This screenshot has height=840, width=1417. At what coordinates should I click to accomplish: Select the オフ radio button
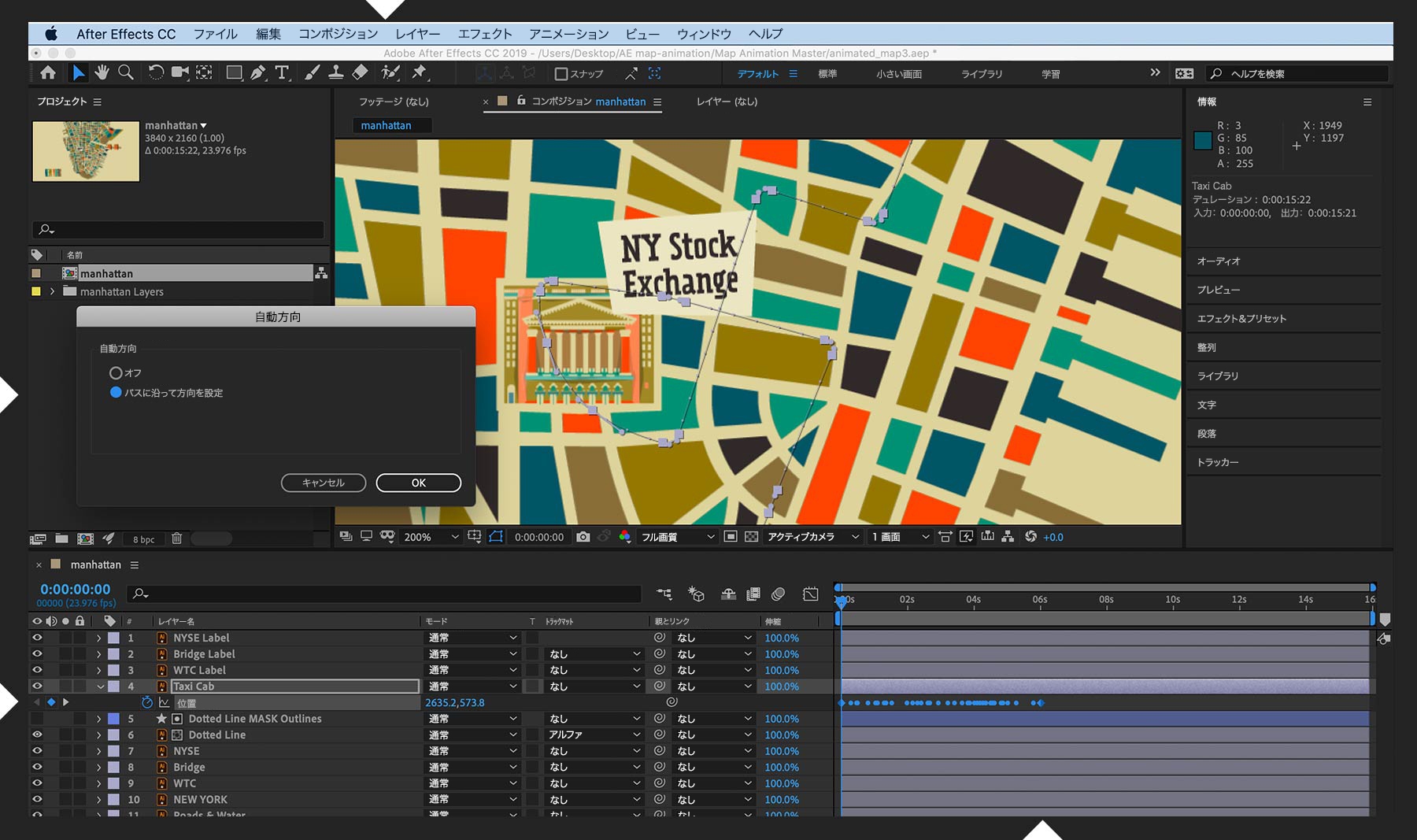[x=116, y=373]
